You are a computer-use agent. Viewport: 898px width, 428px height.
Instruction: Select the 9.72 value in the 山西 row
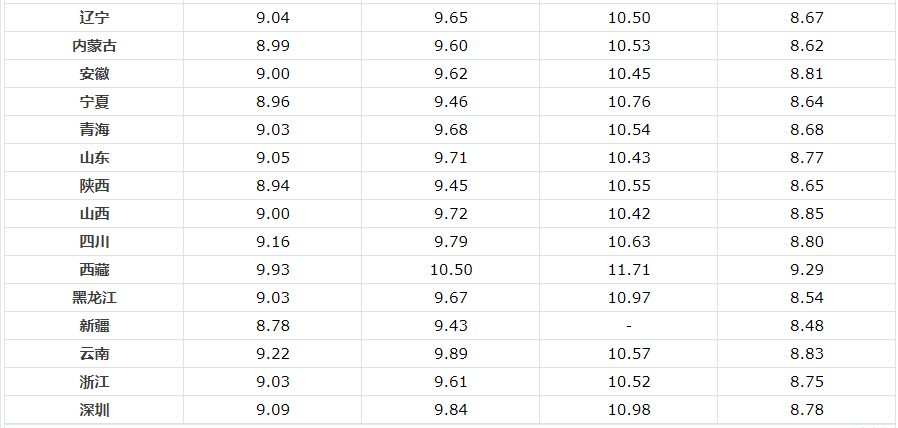pos(450,214)
